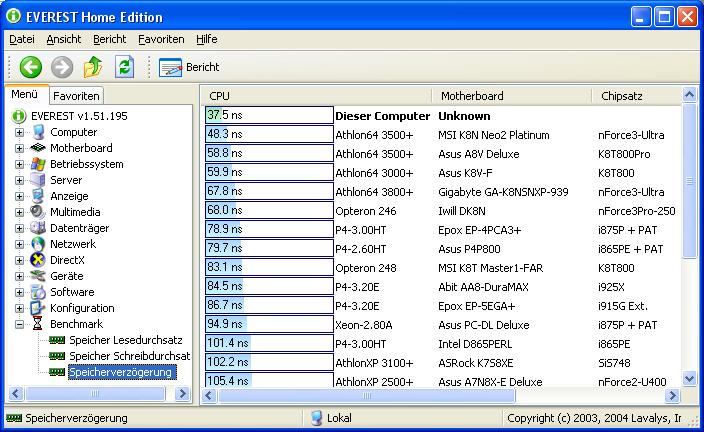Expand the Netzwerk tree node
Screen dimensions: 704x432
pyautogui.click(x=19, y=244)
